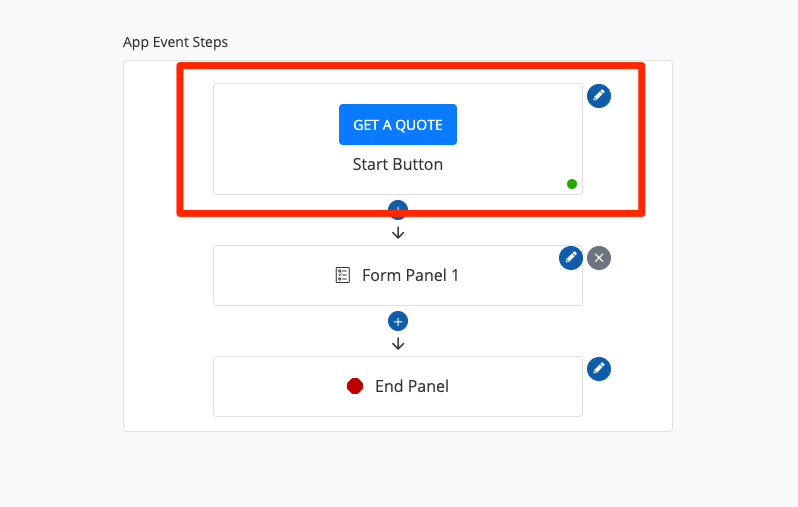This screenshot has height=507, width=798.
Task: Click the "Start Button" label text
Action: [398, 164]
